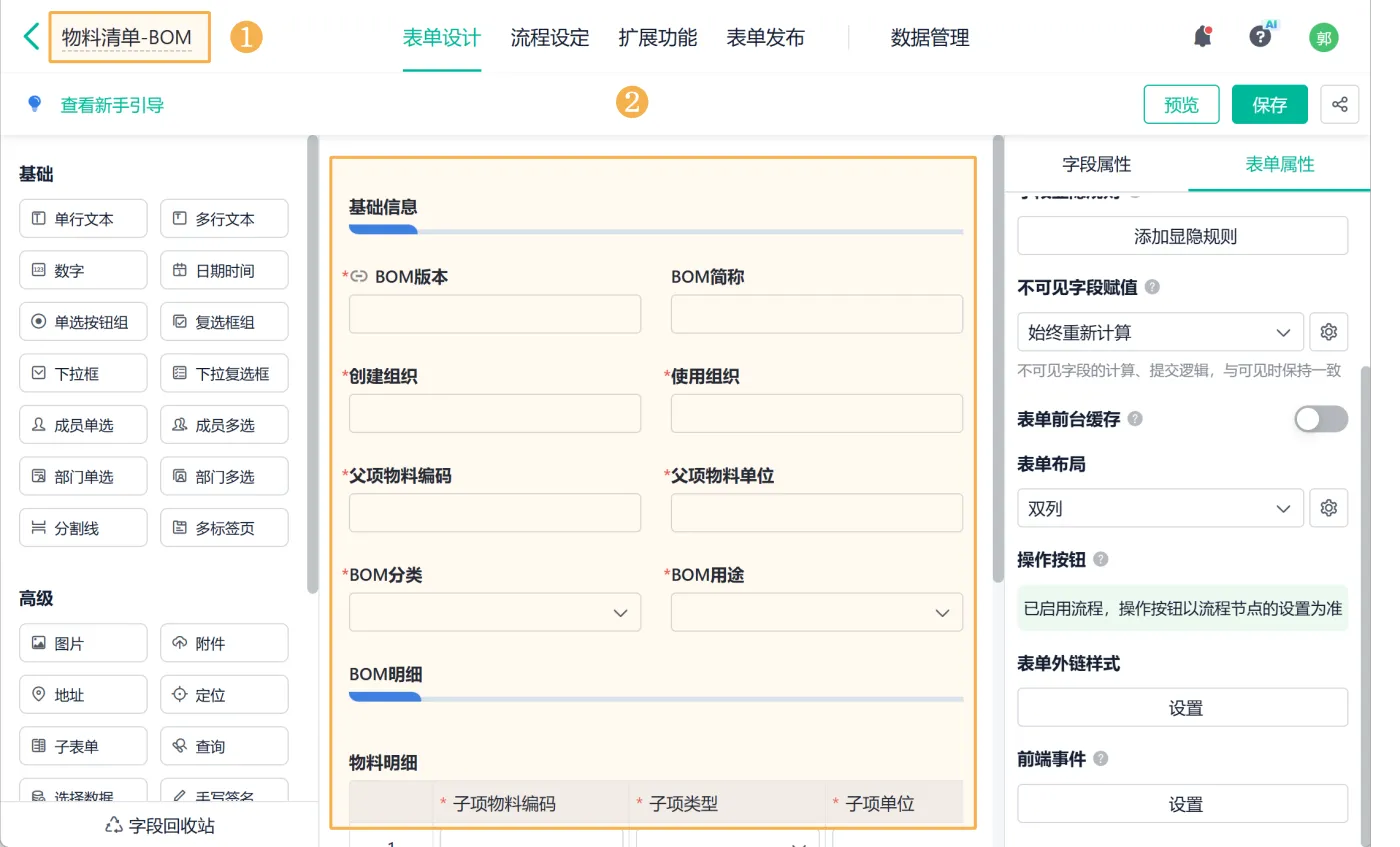Toggle the 表单前台缓存 switch
Viewport: 1400px width, 847px height.
click(x=1320, y=419)
